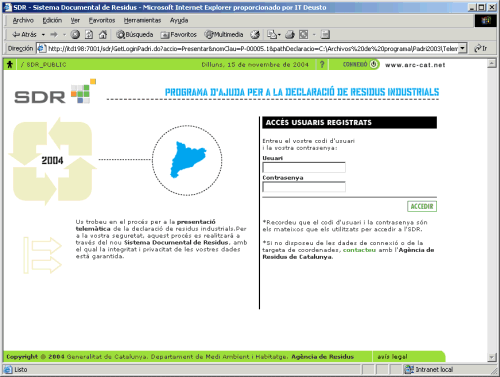This screenshot has height=377, width=500.
Task: Click the Stop loading toolbar icon
Action: 76,34
